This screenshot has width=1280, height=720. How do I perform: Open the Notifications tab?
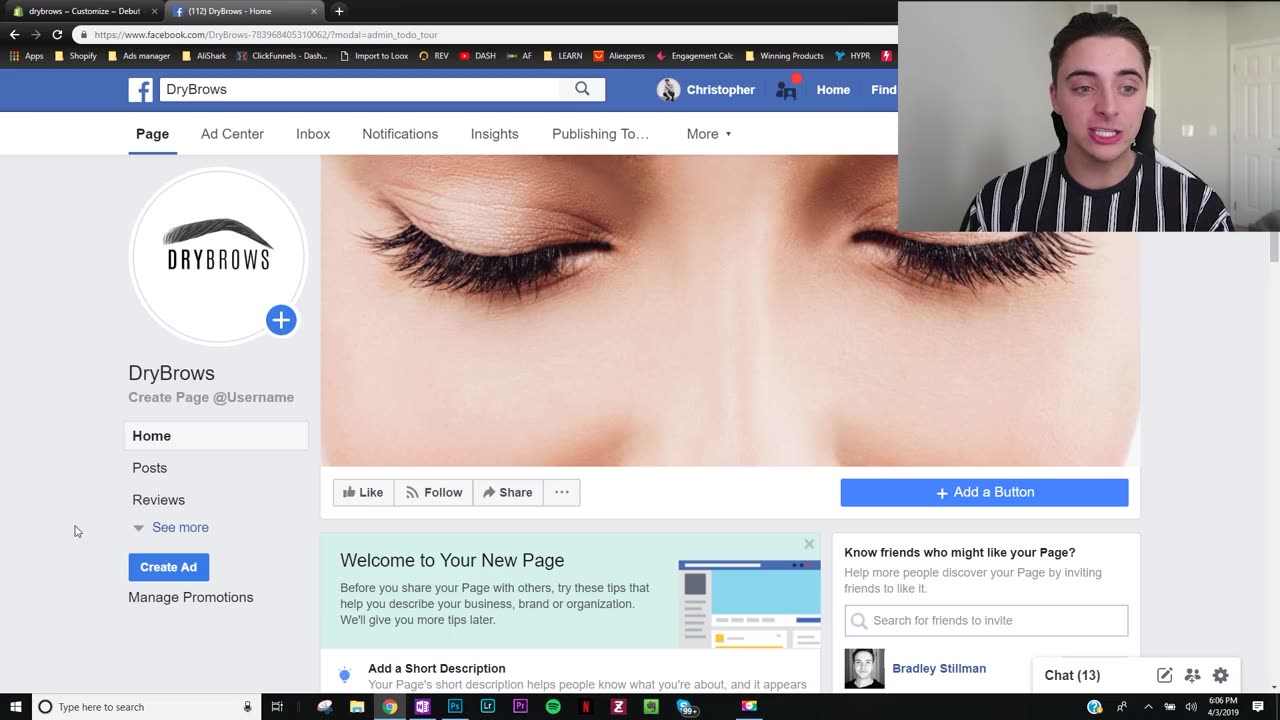(400, 134)
